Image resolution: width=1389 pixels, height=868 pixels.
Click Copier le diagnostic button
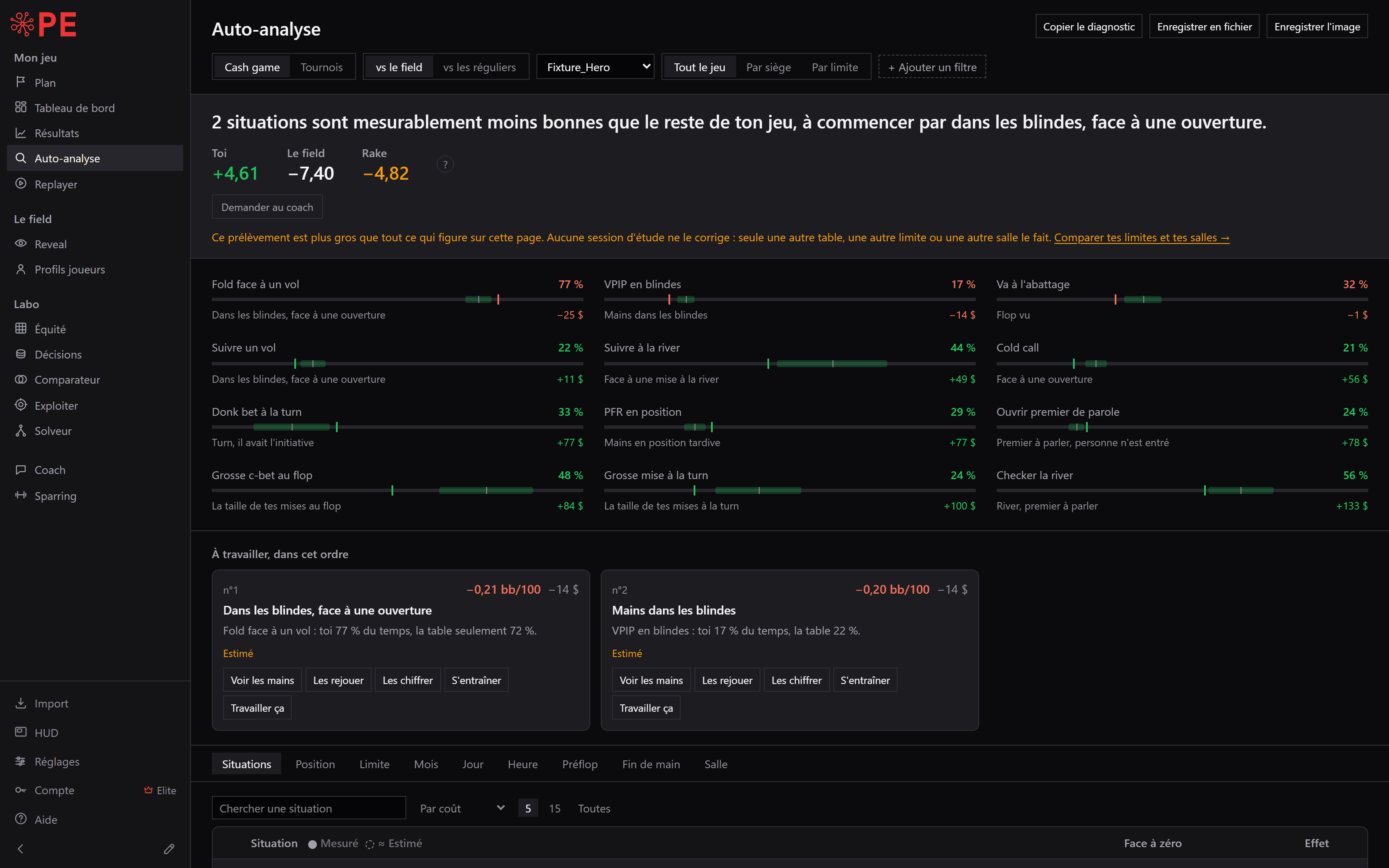point(1088,26)
